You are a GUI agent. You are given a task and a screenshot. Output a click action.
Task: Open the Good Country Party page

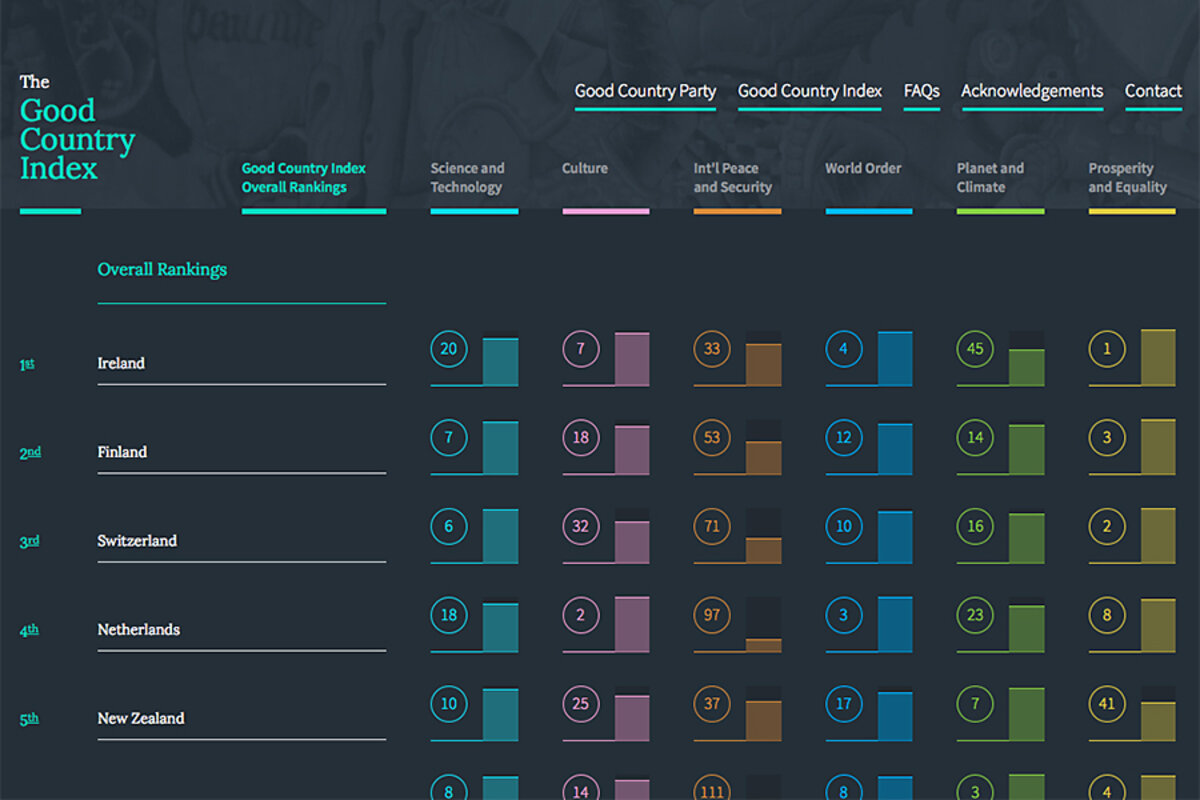pyautogui.click(x=645, y=91)
